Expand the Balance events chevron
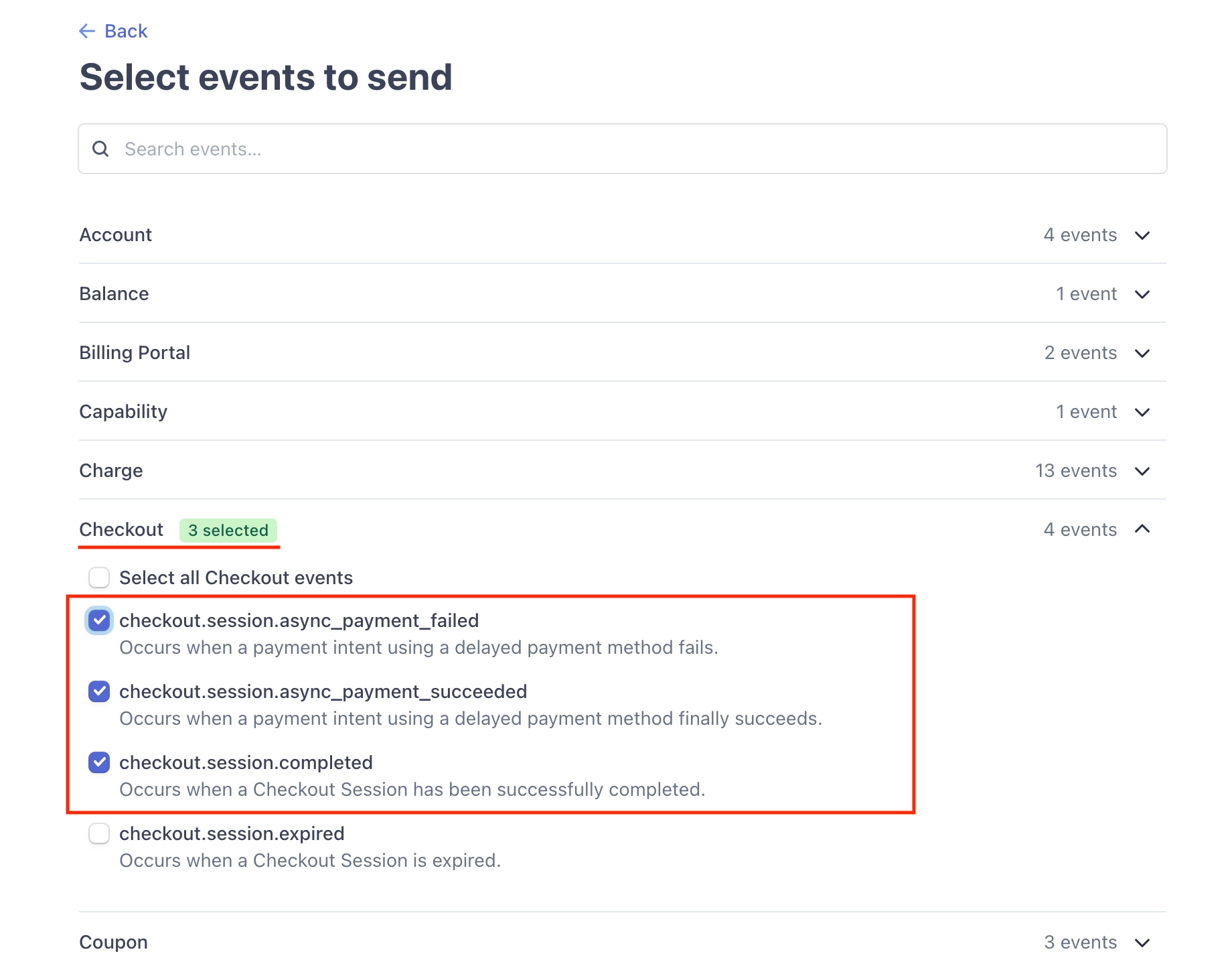 pyautogui.click(x=1142, y=294)
